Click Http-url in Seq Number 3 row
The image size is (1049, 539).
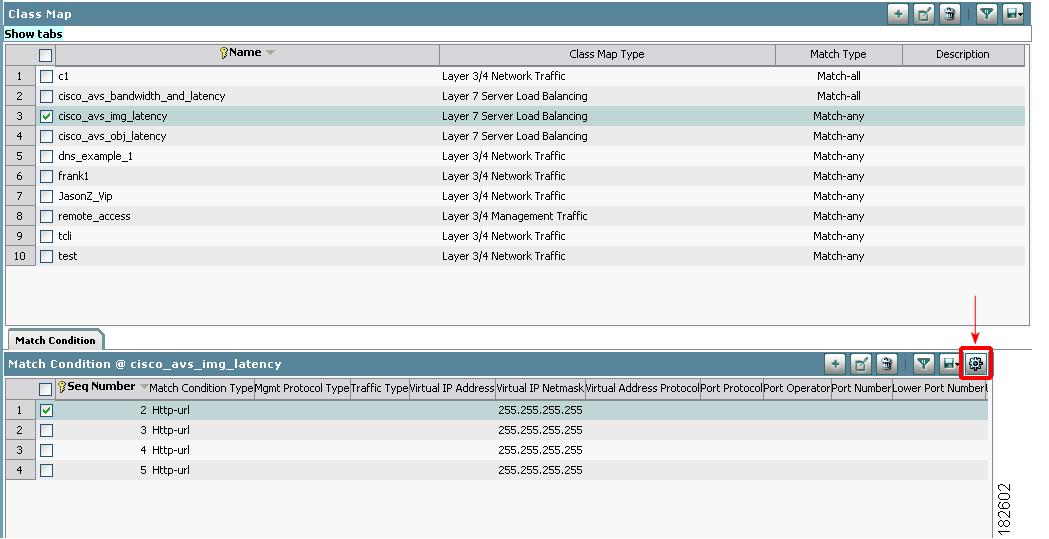(171, 431)
